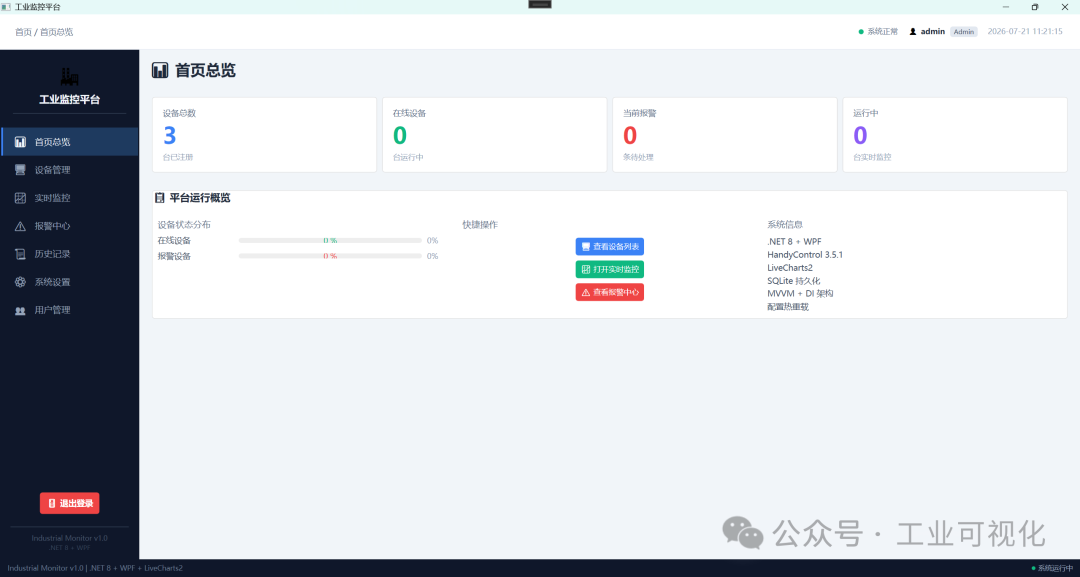Click the 配置热重载 line
1080x577 pixels.
(788, 307)
